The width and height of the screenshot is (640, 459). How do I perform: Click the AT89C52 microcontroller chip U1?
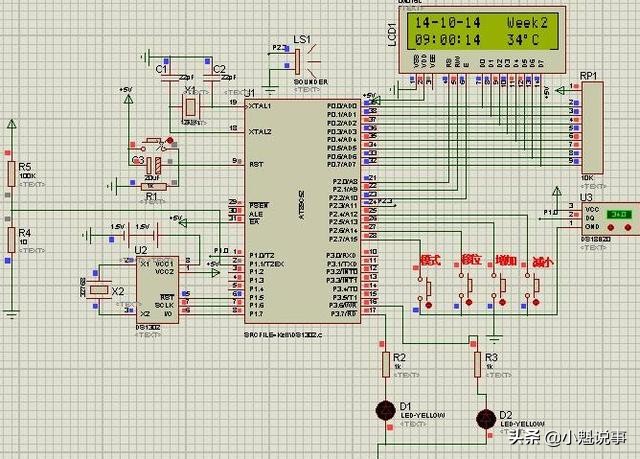click(302, 211)
